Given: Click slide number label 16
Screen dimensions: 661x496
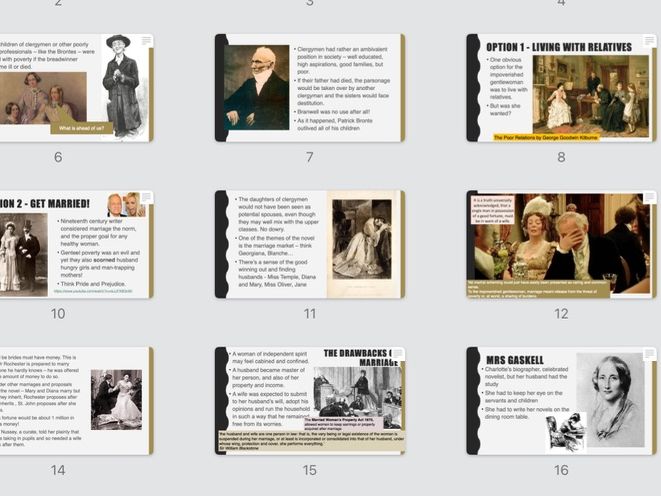Looking at the screenshot, I should [x=562, y=470].
